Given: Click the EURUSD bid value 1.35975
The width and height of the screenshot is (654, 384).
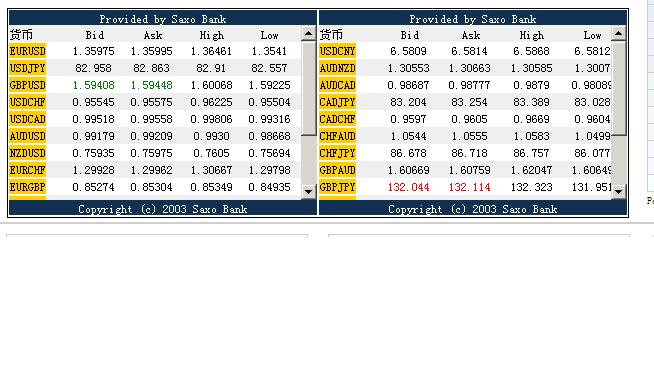Looking at the screenshot, I should point(93,51).
